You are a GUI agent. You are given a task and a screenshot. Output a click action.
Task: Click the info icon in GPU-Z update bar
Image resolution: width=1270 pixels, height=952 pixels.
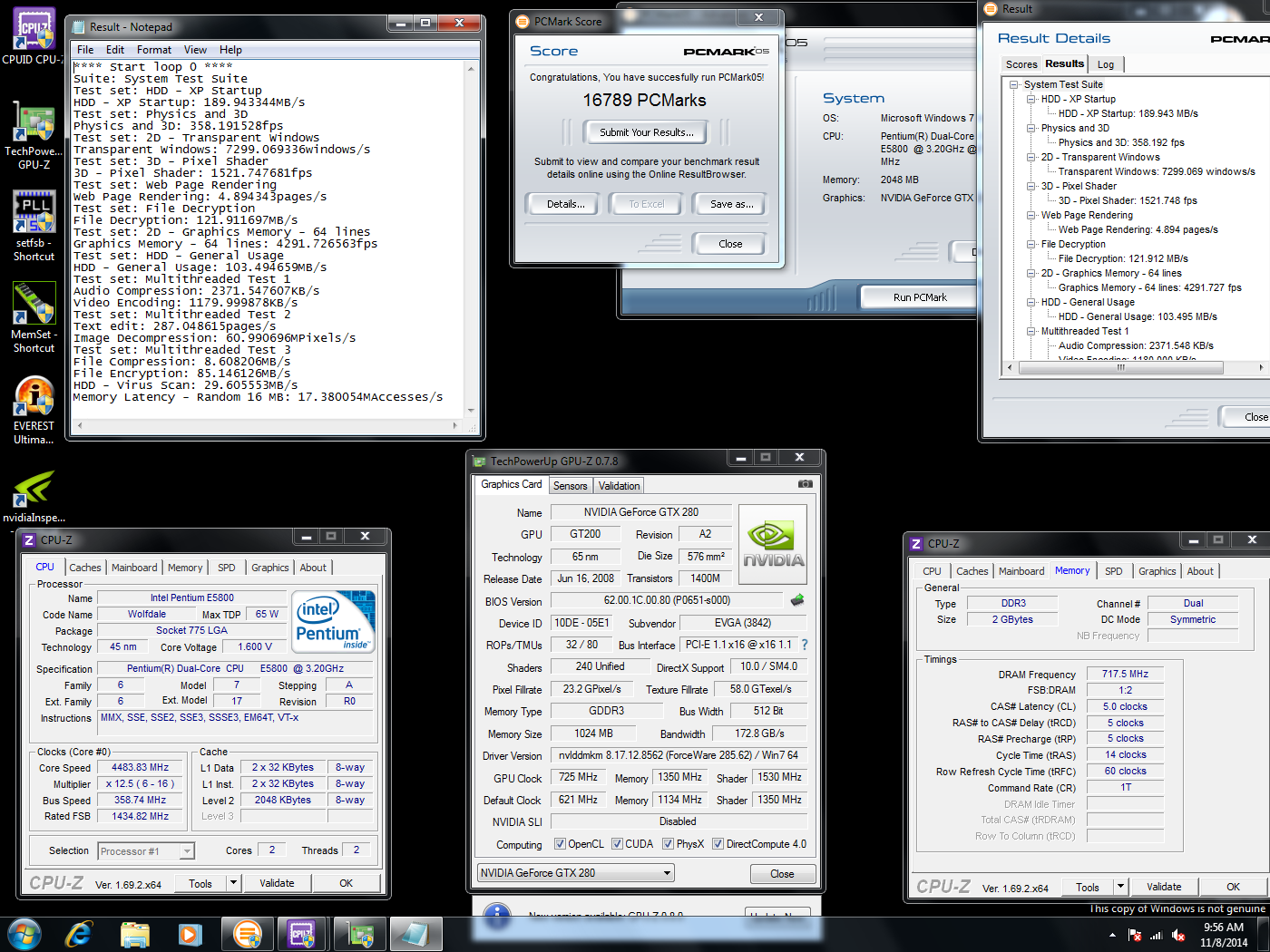click(496, 915)
